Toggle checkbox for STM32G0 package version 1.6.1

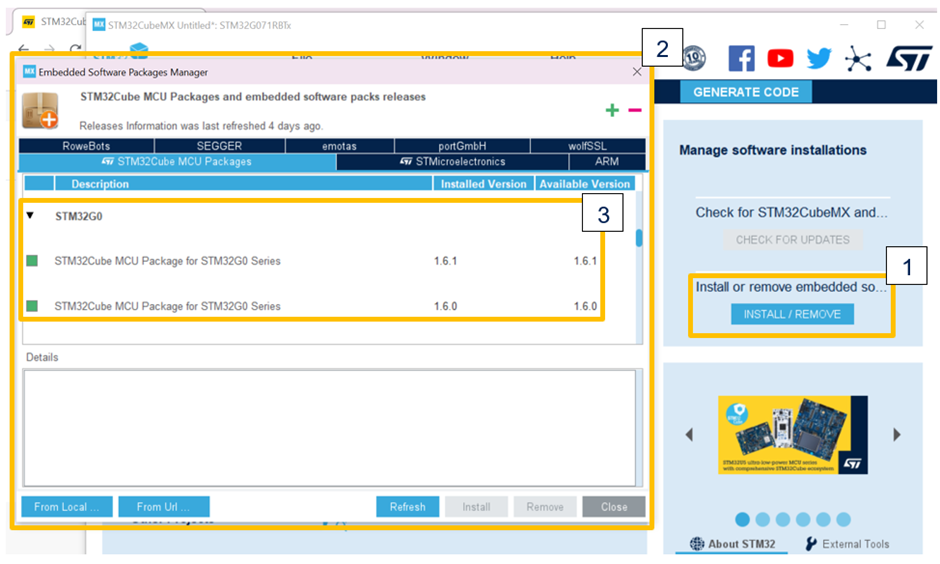tap(32, 261)
